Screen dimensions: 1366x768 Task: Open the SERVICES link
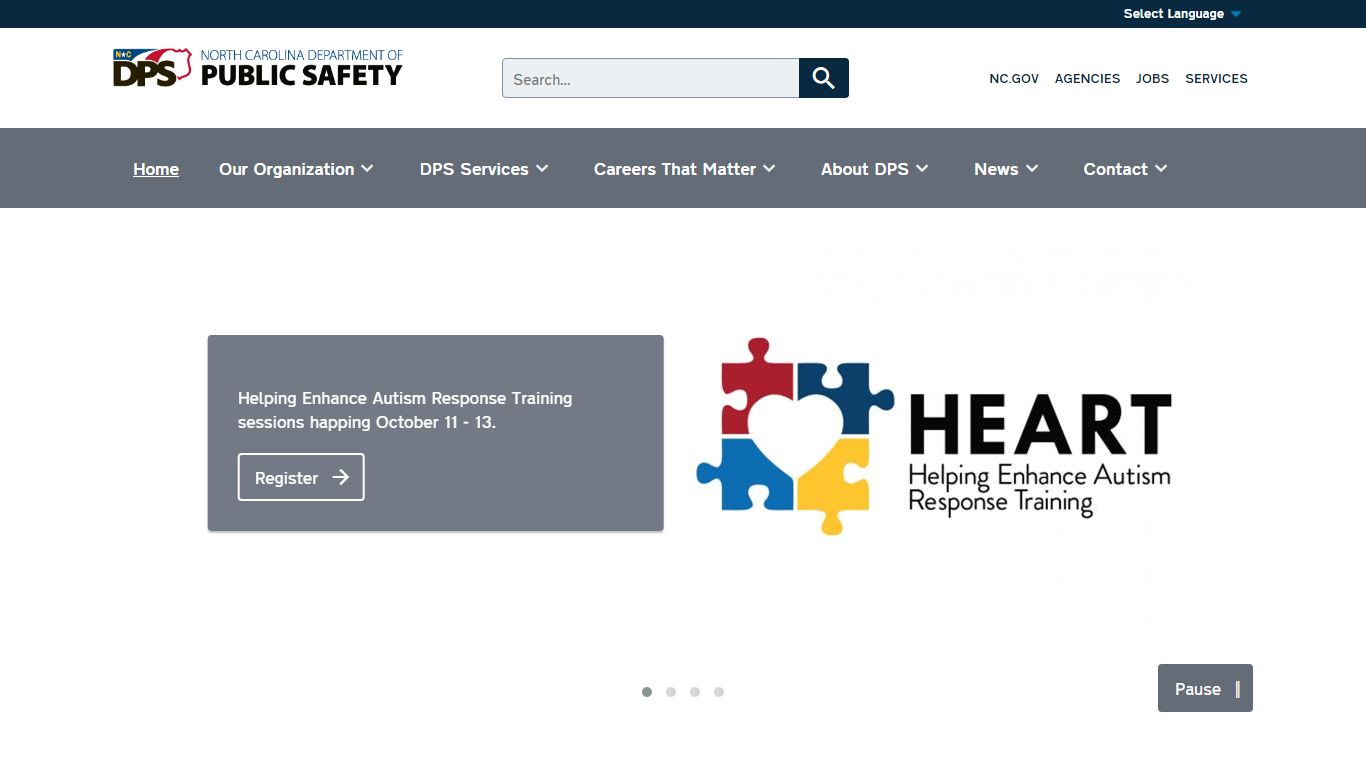[x=1216, y=78]
